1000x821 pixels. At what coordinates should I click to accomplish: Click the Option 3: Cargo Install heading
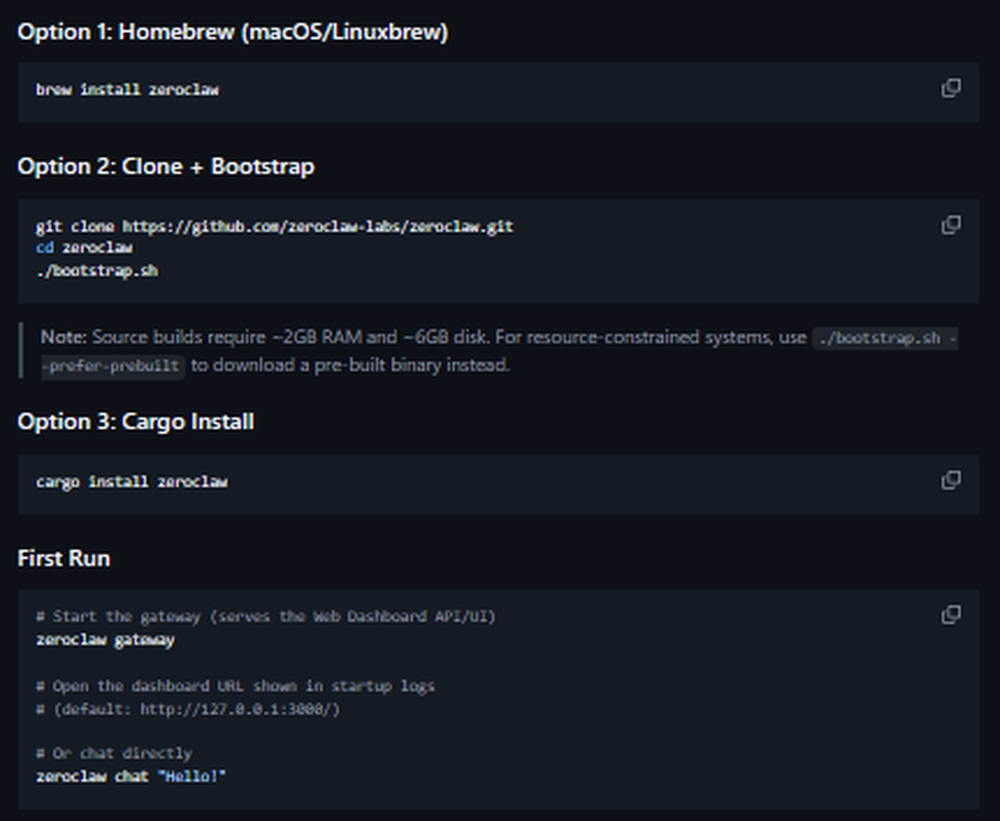click(x=135, y=421)
